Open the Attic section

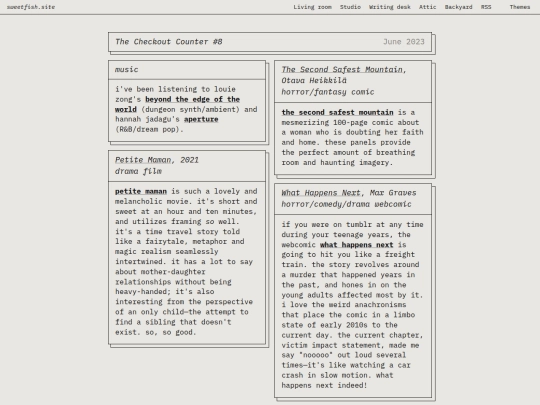(427, 7)
